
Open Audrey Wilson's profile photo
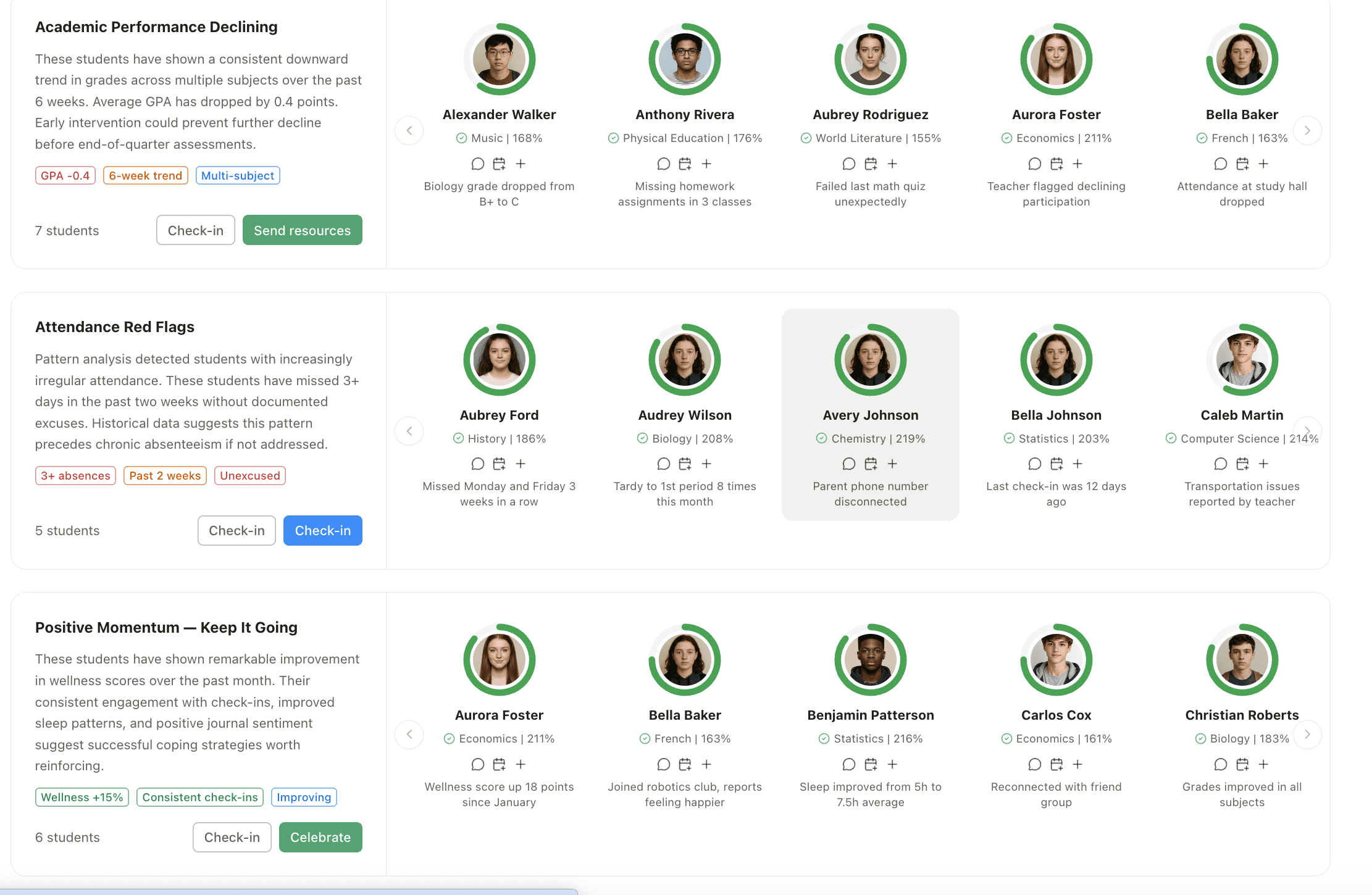click(x=685, y=360)
